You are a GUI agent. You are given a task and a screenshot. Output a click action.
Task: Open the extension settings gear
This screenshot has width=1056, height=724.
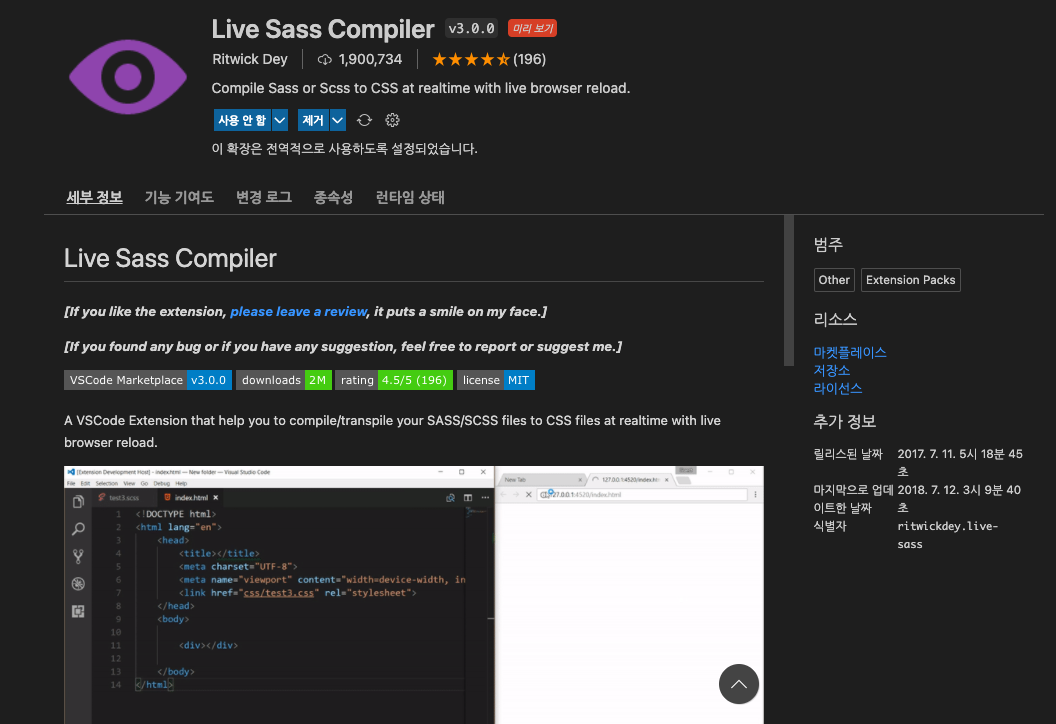pos(392,120)
